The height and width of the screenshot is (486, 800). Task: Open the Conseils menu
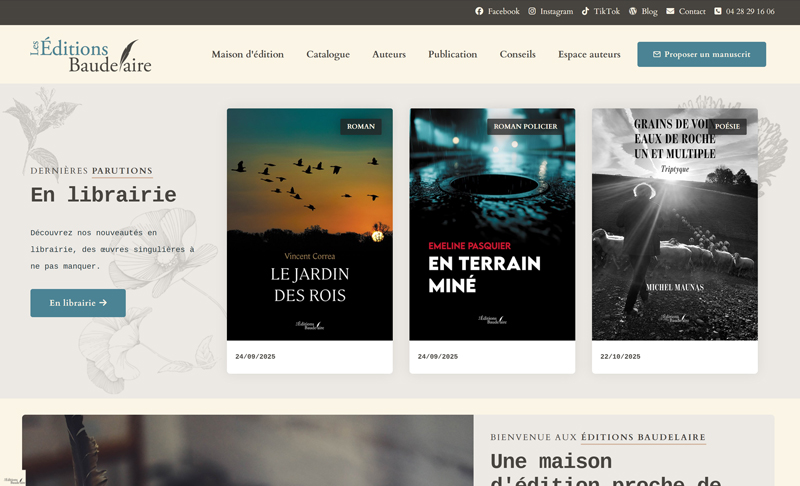517,55
